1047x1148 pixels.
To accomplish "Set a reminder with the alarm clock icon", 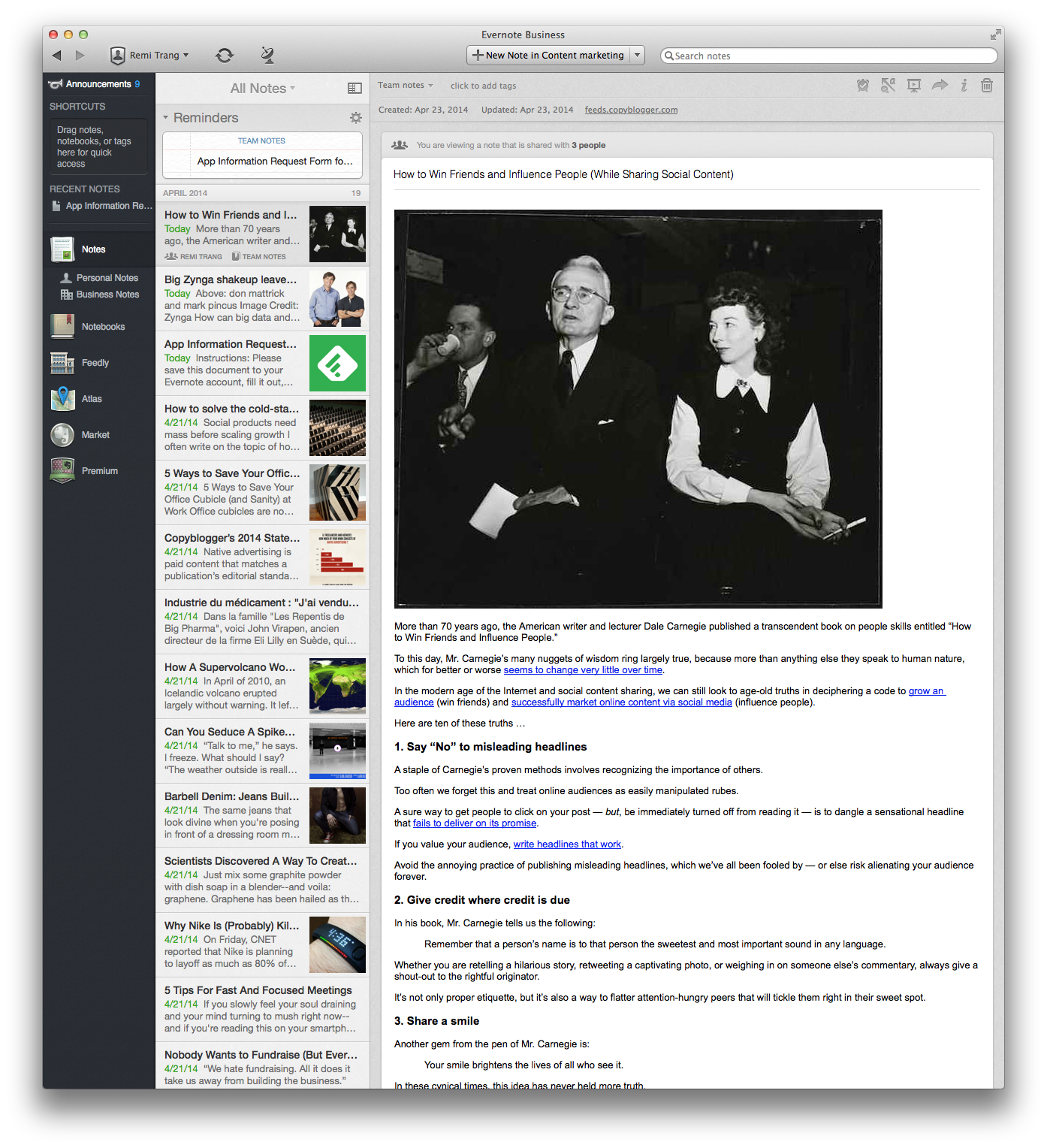I will (x=863, y=86).
